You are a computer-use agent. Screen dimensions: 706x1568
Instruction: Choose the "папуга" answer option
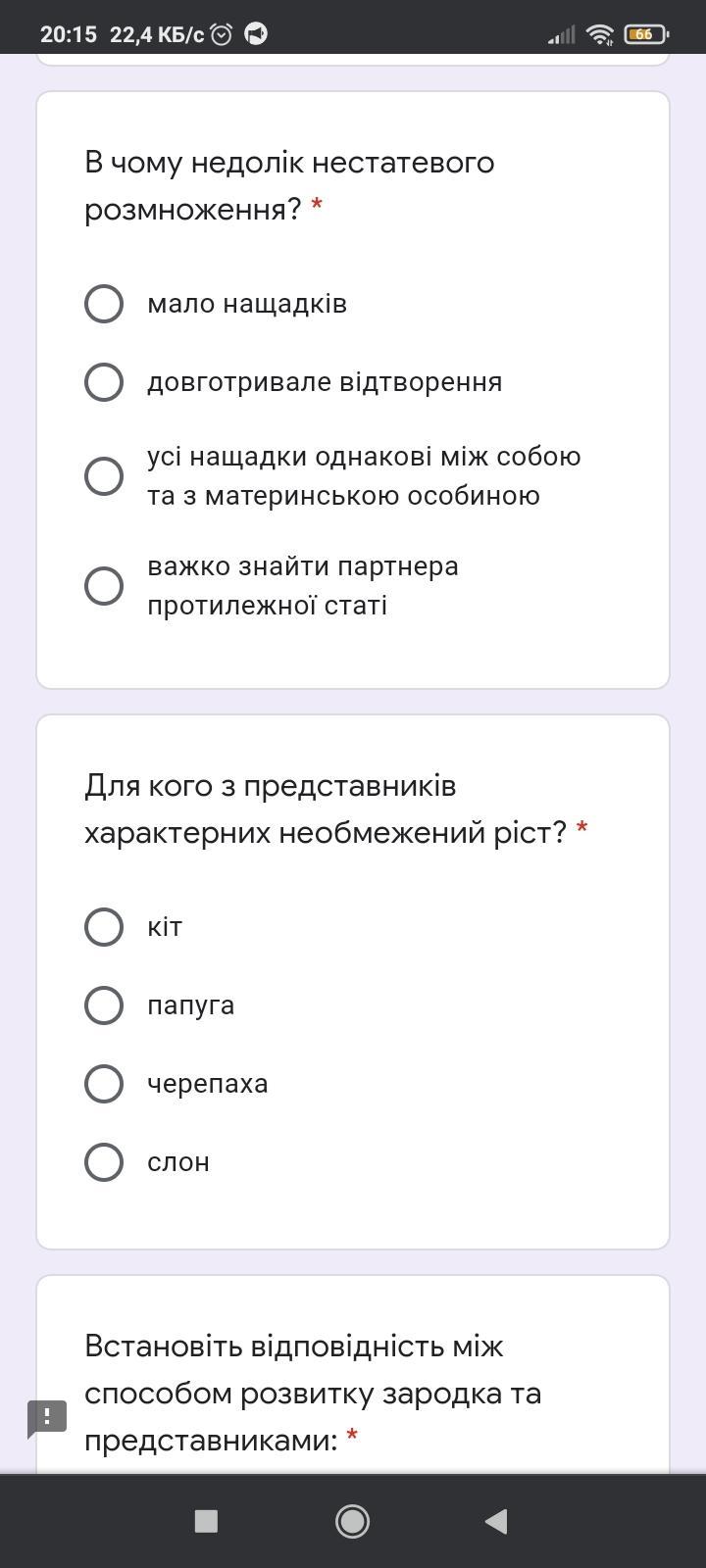tap(104, 1005)
